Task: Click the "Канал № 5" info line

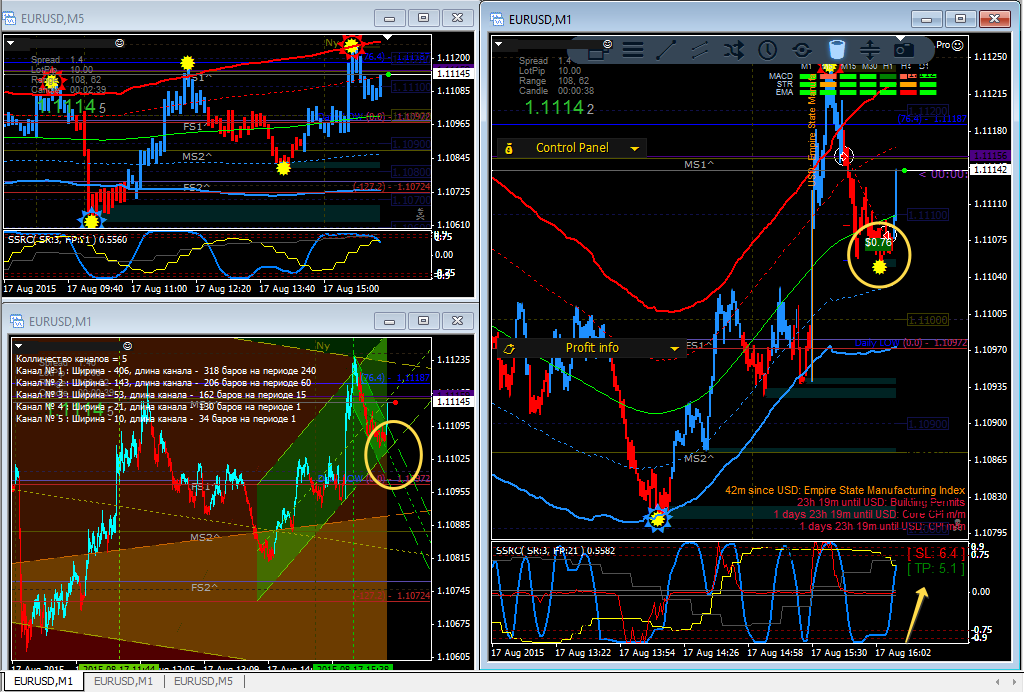Action: coord(155,419)
